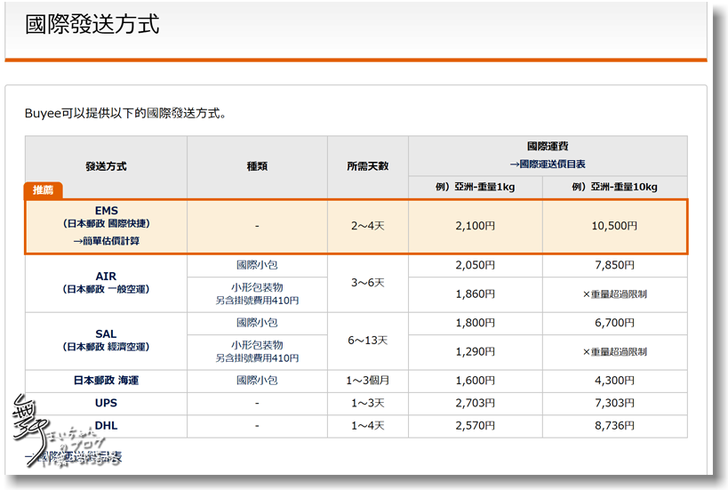Click the 日本郵政 海運 row label
The width and height of the screenshot is (728, 490).
pos(105,380)
